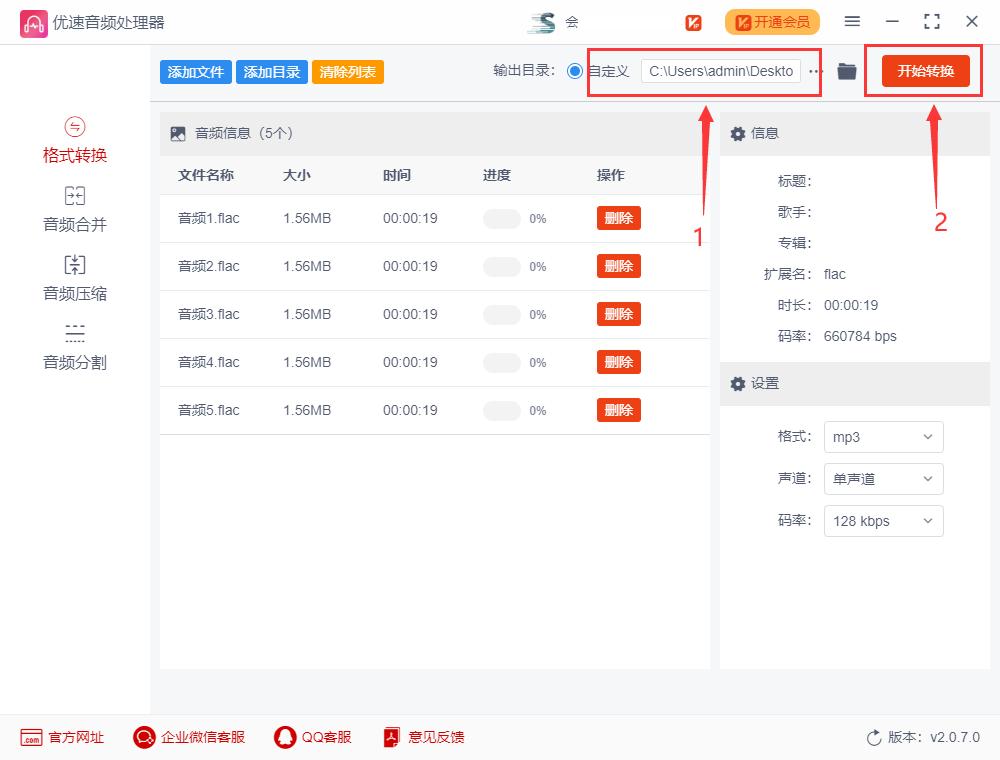The width and height of the screenshot is (1000, 760).
Task: Switch to 音频压缩 audio compression
Action: [x=74, y=277]
